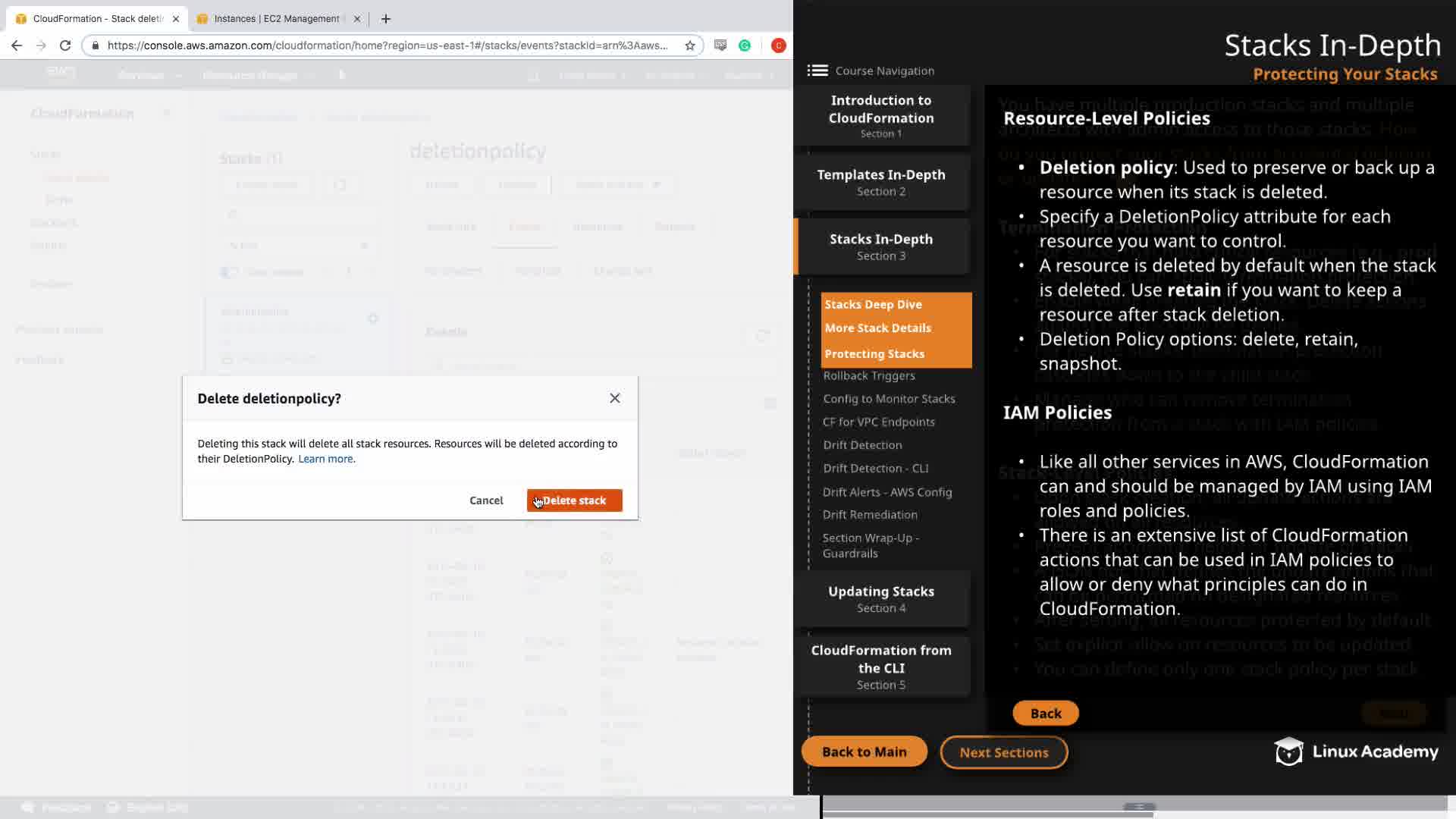Click the orange Delete stack button

pyautogui.click(x=574, y=500)
